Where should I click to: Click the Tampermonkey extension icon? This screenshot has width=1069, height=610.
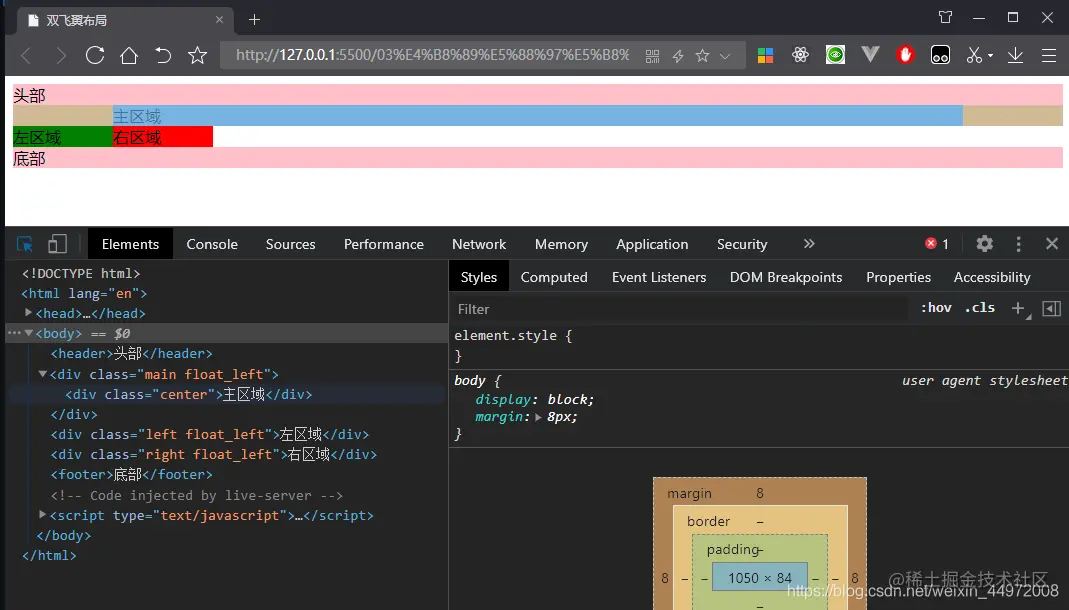(940, 55)
